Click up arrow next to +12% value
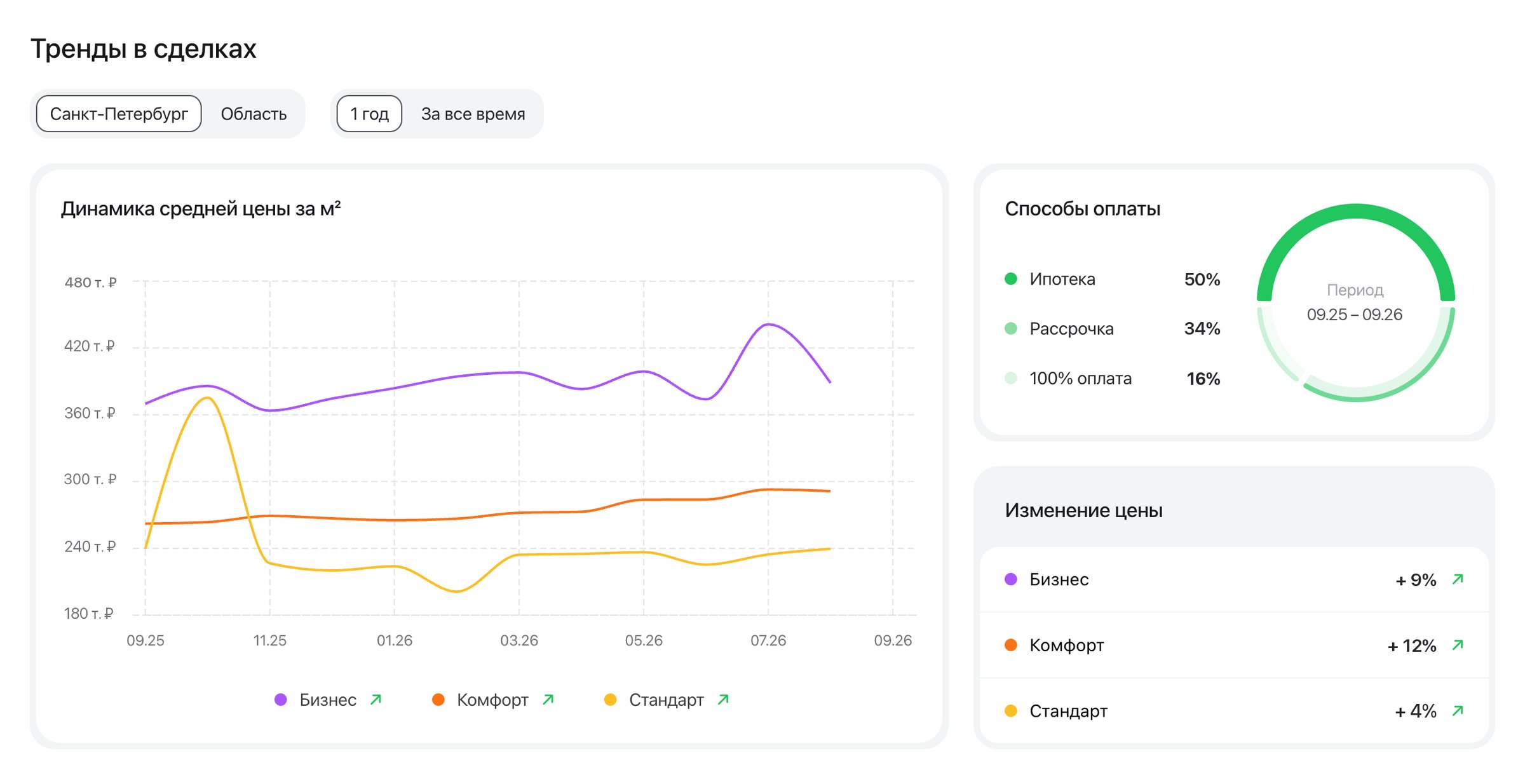 point(1458,645)
